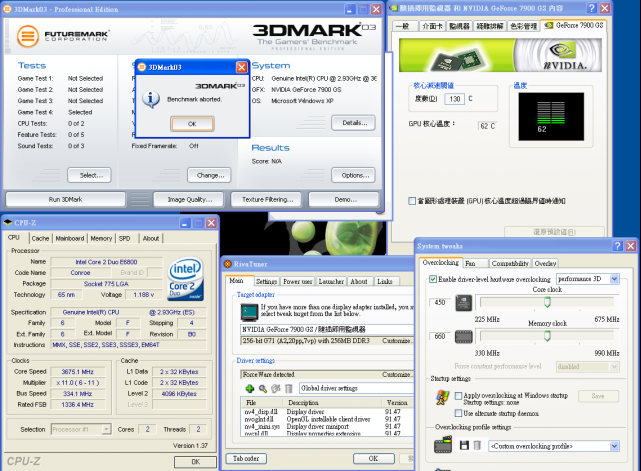Switch to the Mainboard tab in CPU-Z
This screenshot has height=471, width=641.
click(70, 238)
